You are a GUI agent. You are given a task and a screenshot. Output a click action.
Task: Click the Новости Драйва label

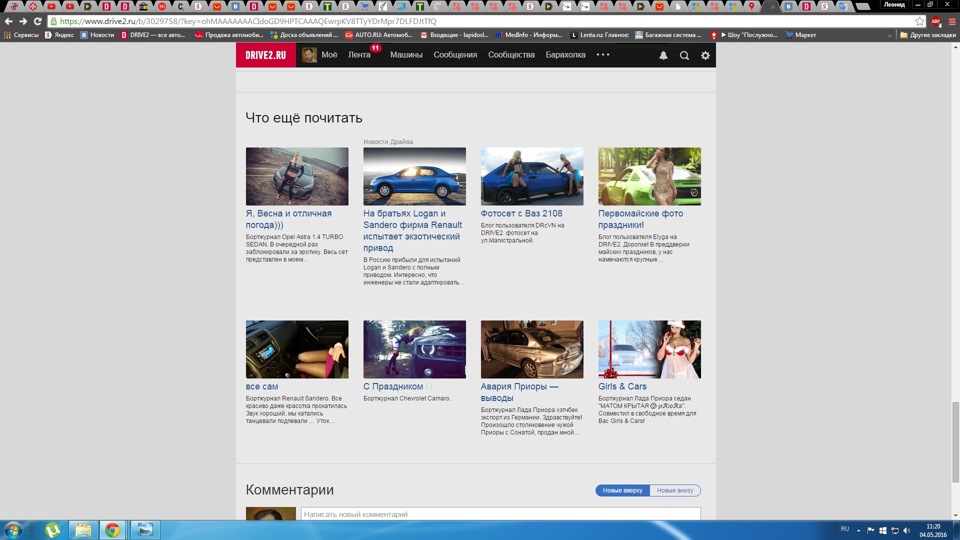[388, 141]
